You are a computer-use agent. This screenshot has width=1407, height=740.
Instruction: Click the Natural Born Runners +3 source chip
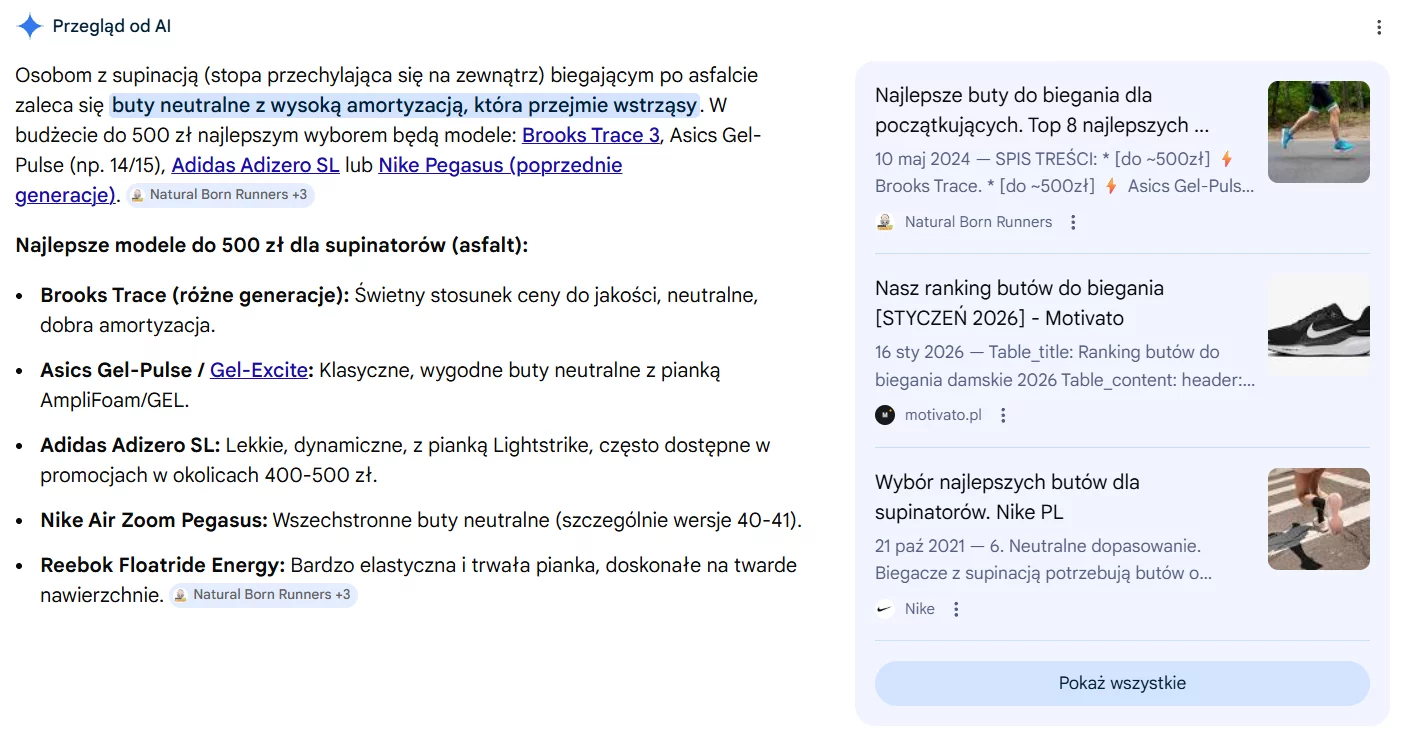[x=220, y=195]
